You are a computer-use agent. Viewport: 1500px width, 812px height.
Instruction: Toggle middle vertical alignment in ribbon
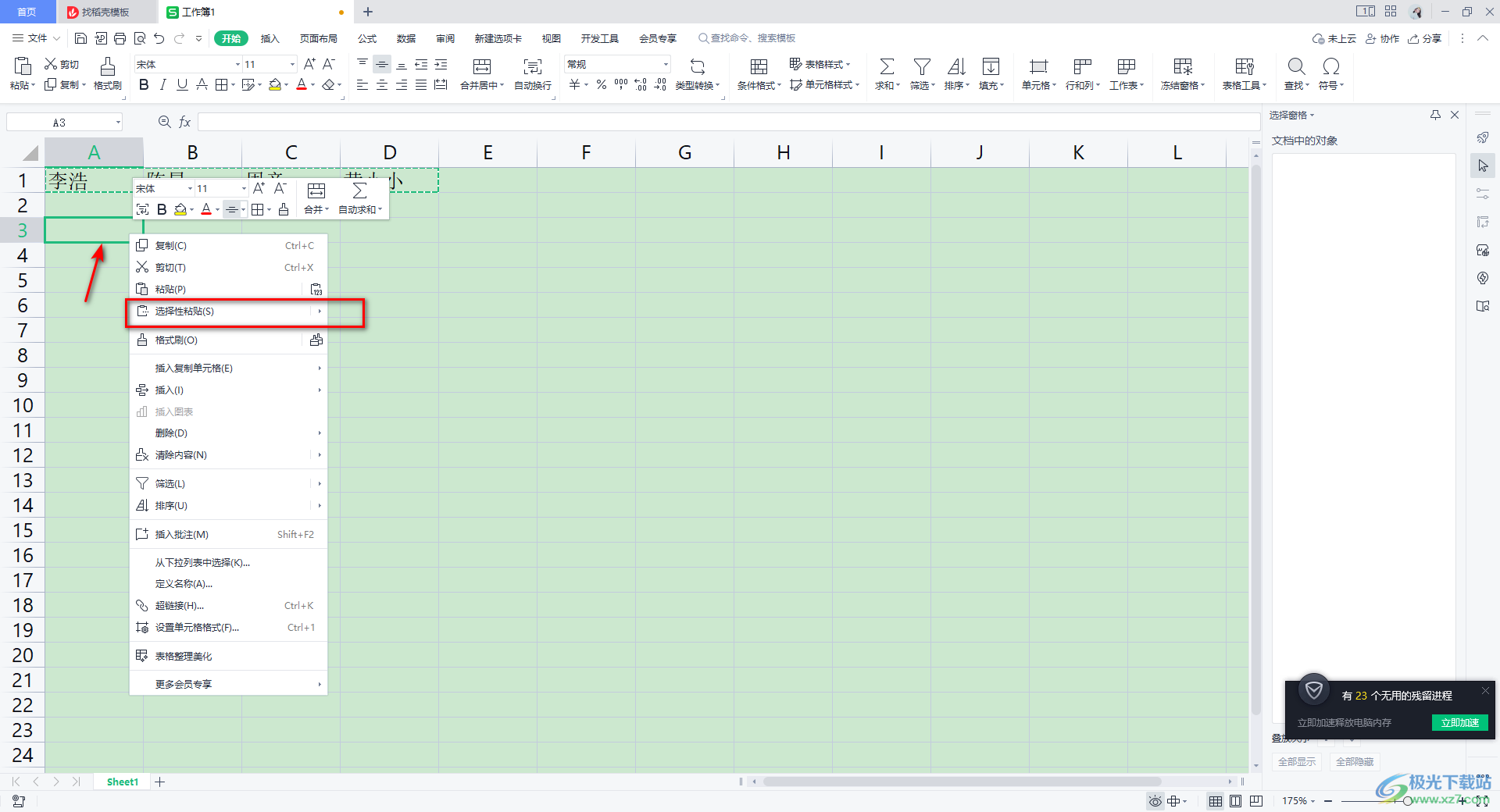pos(382,65)
